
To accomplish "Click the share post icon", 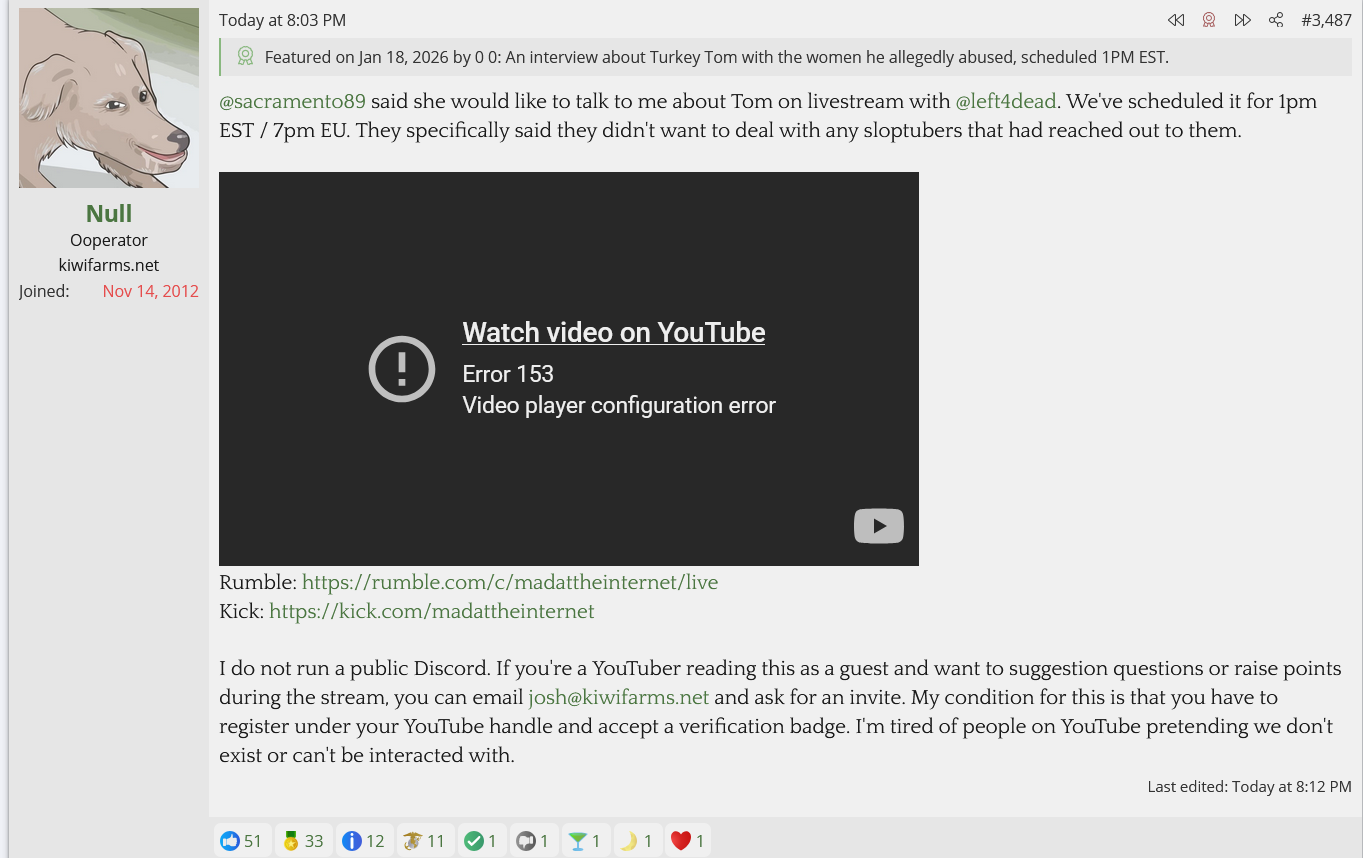I will click(x=1276, y=20).
